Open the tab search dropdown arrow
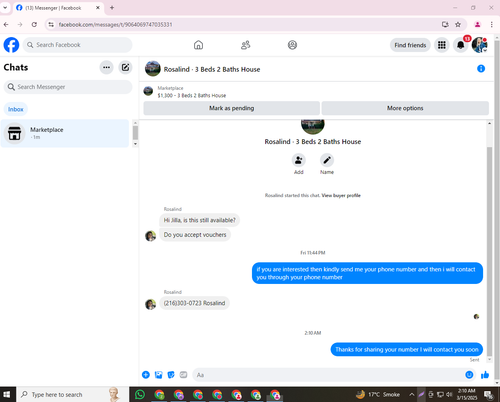The width and height of the screenshot is (500, 402). point(5,7)
